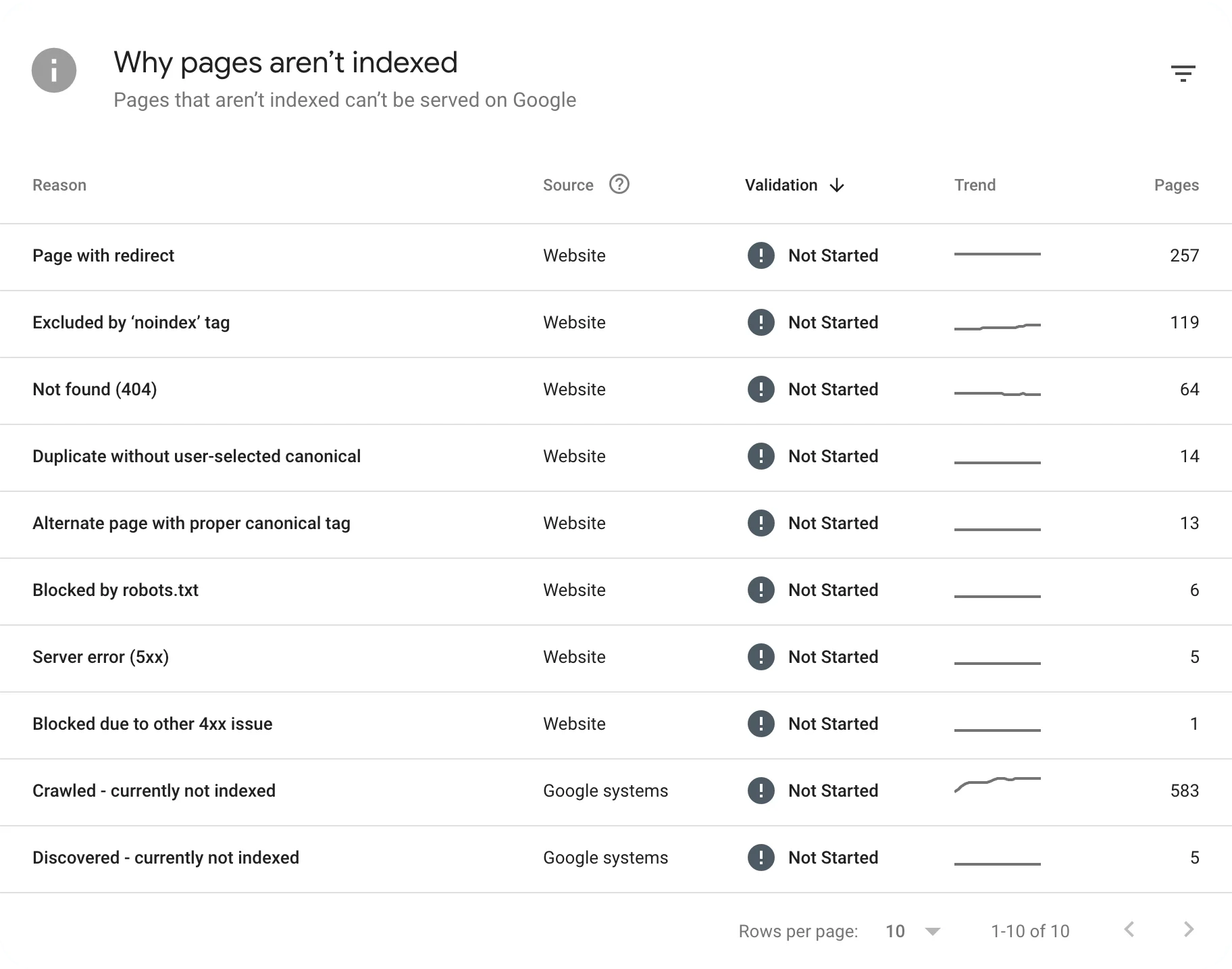Open the filter rows icon
Viewport: 1232px width, 969px height.
(1183, 73)
